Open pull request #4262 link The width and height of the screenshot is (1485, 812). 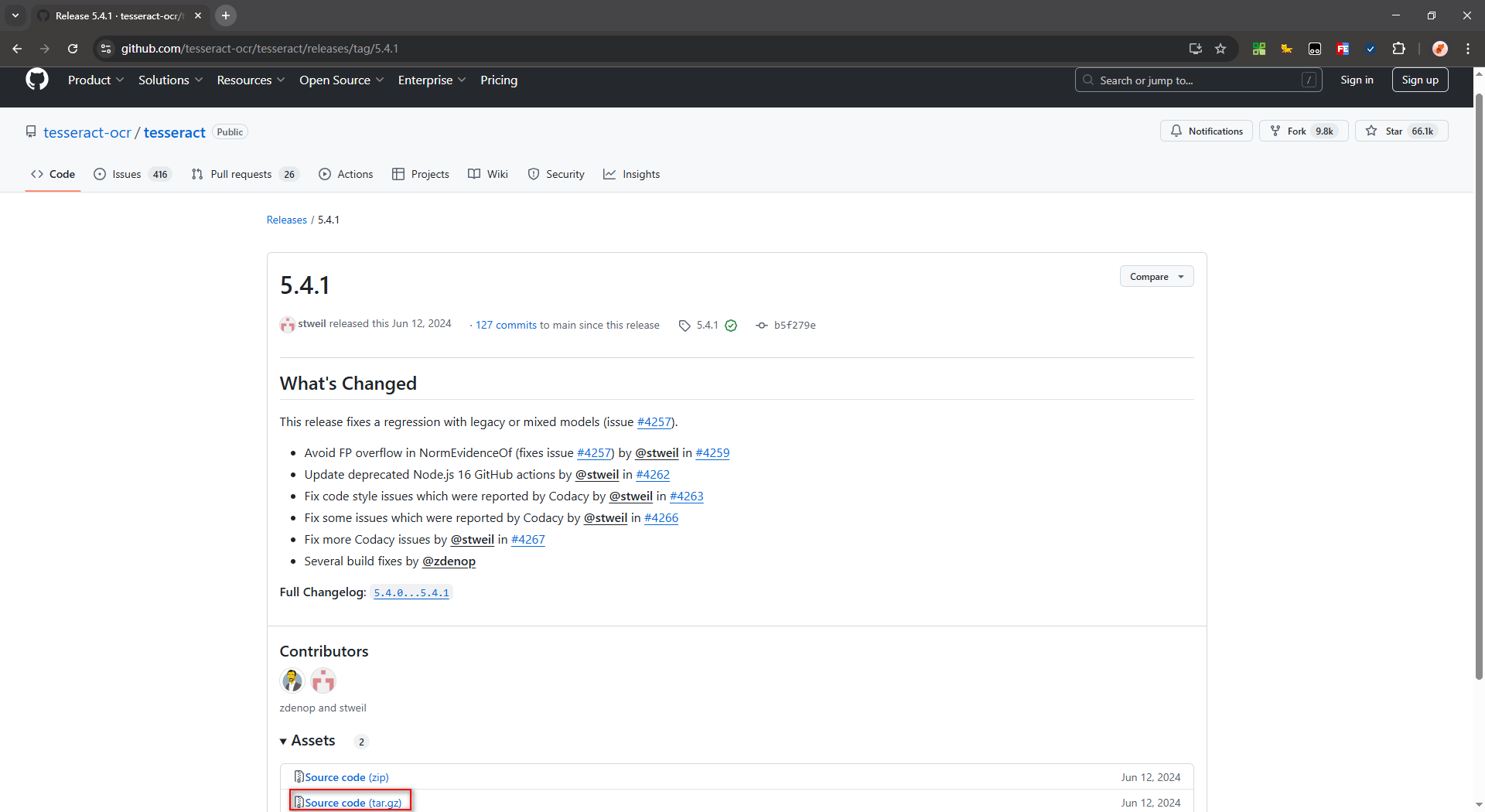[x=653, y=475]
